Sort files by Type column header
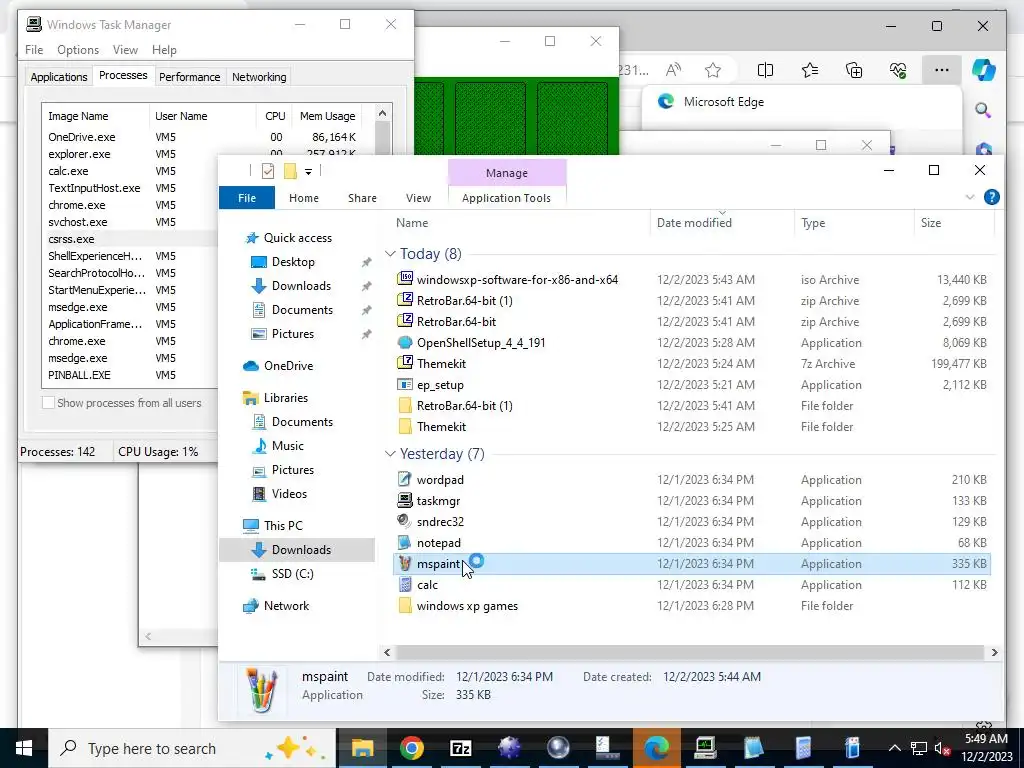The height and width of the screenshot is (768, 1024). pos(854,223)
